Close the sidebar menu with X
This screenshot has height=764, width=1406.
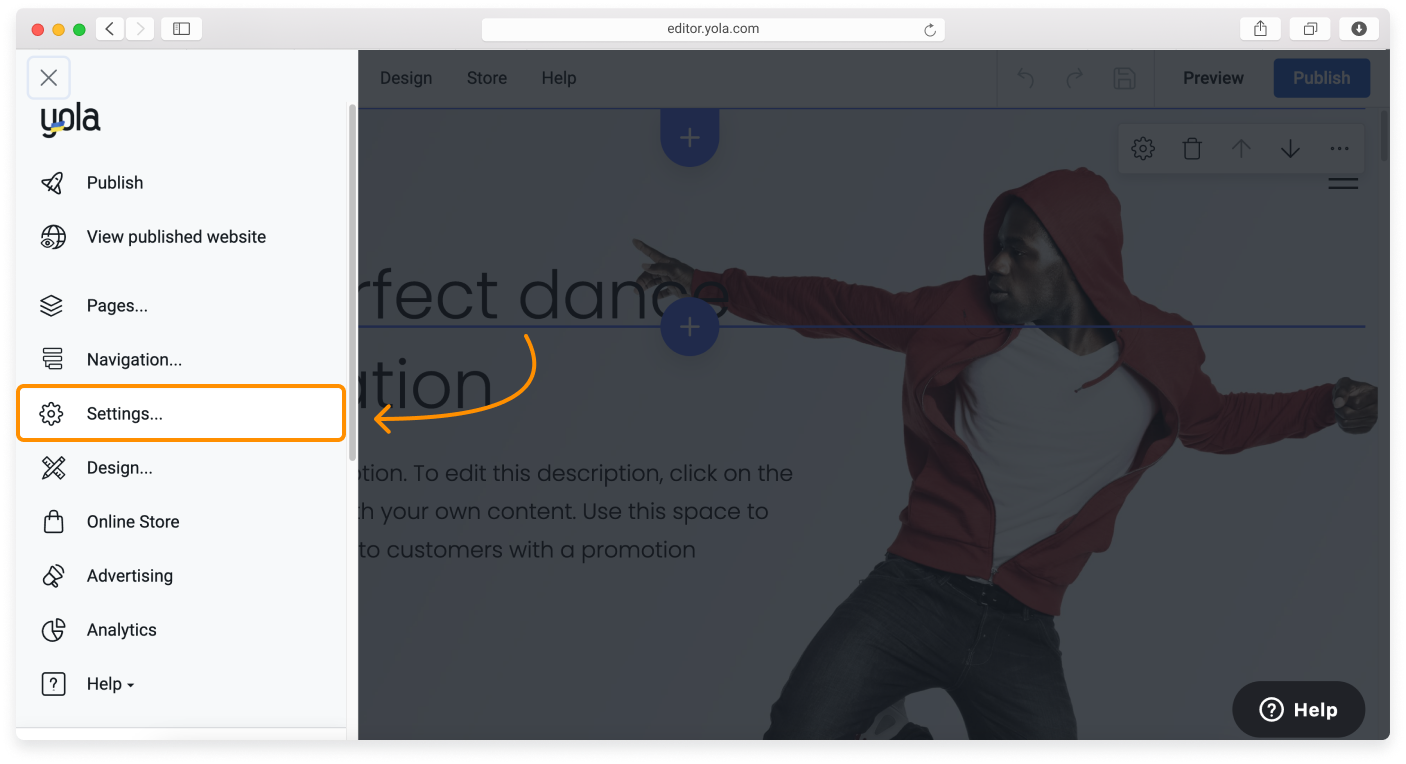(49, 78)
